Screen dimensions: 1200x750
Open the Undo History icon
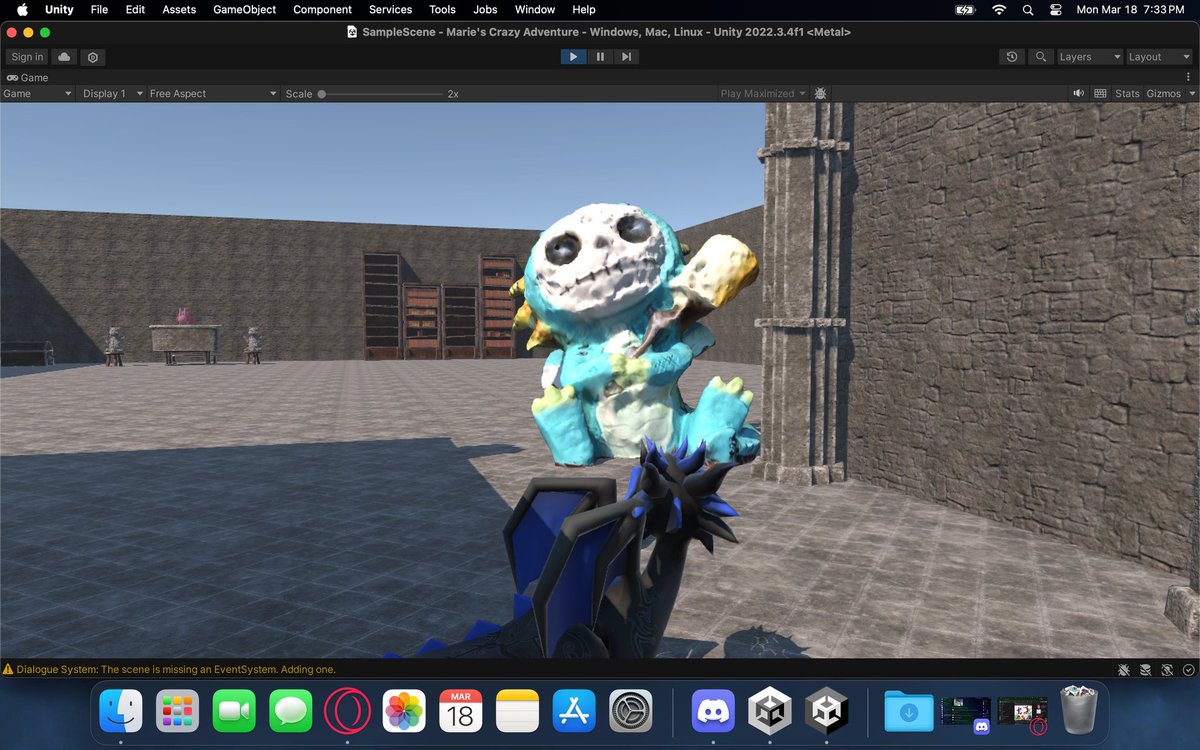tap(1012, 57)
